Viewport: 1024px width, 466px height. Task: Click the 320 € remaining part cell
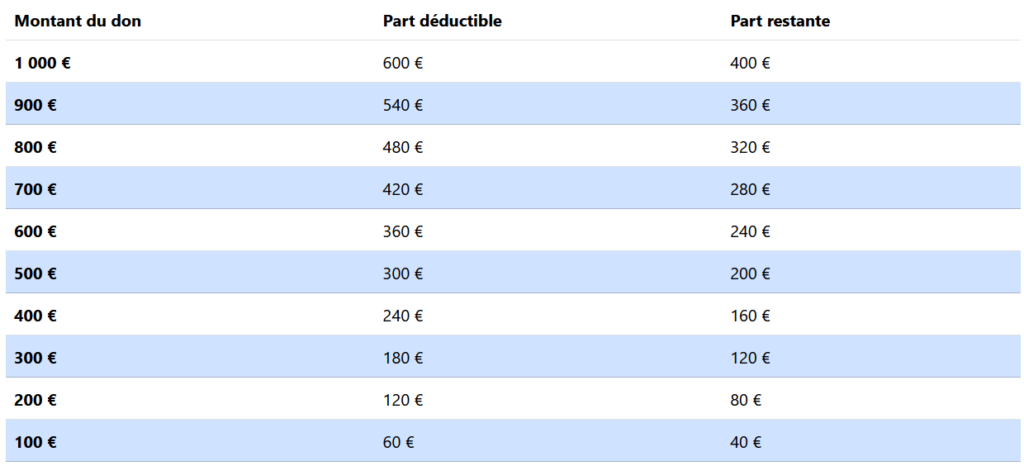click(750, 147)
